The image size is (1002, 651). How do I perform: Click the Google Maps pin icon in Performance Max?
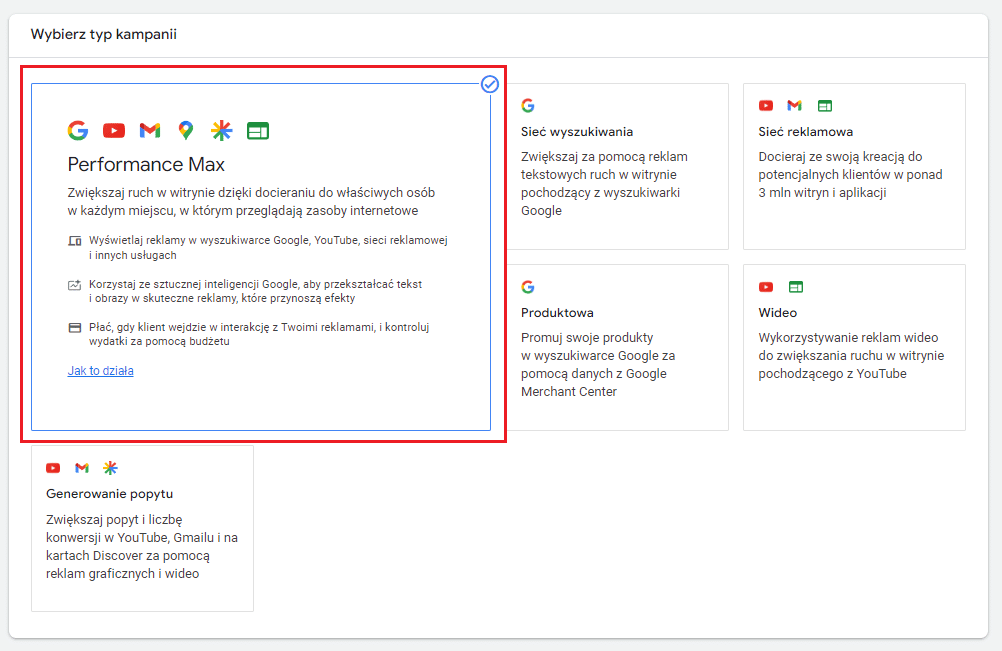185,130
